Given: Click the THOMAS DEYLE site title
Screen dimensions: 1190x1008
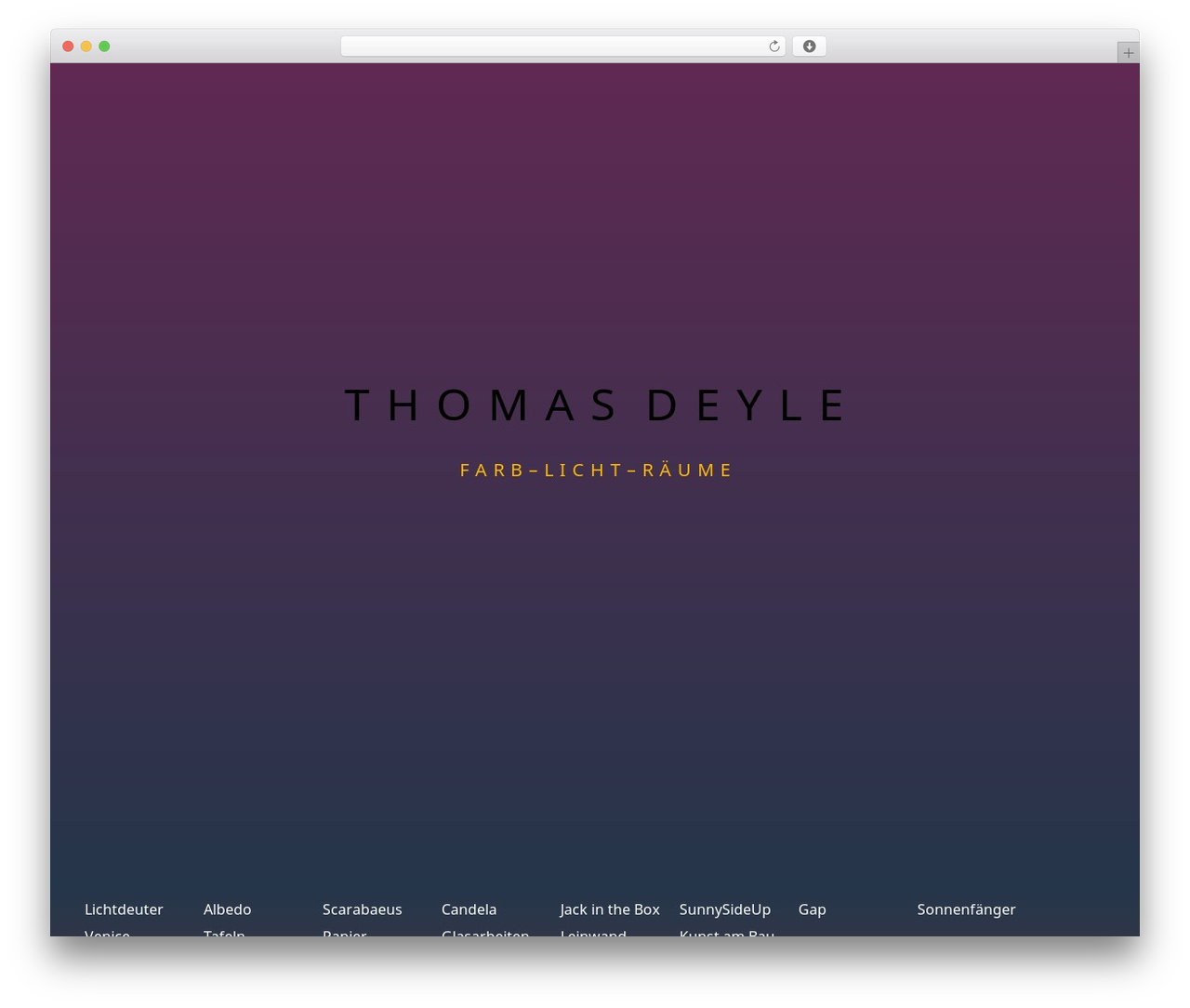Looking at the screenshot, I should click(595, 405).
